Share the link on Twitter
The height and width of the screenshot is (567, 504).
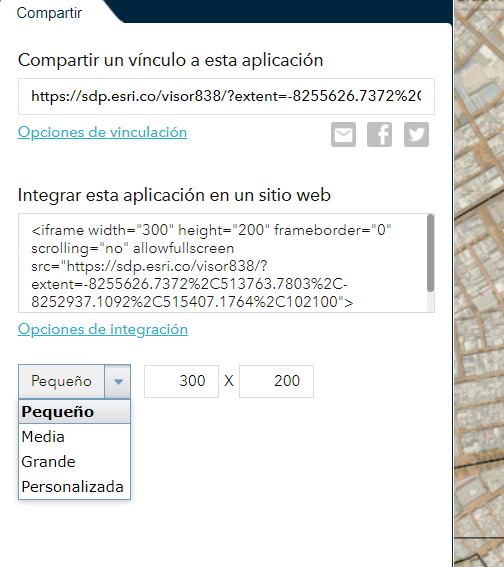416,135
